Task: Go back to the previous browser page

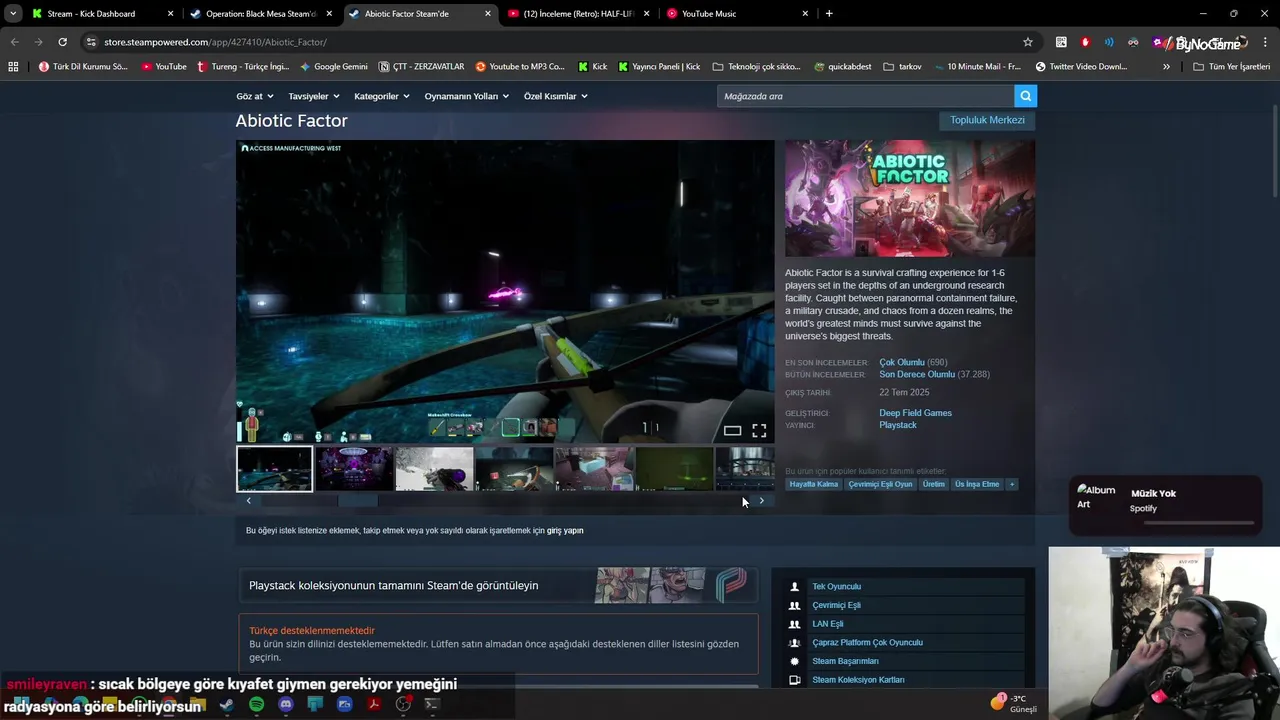Action: click(14, 42)
